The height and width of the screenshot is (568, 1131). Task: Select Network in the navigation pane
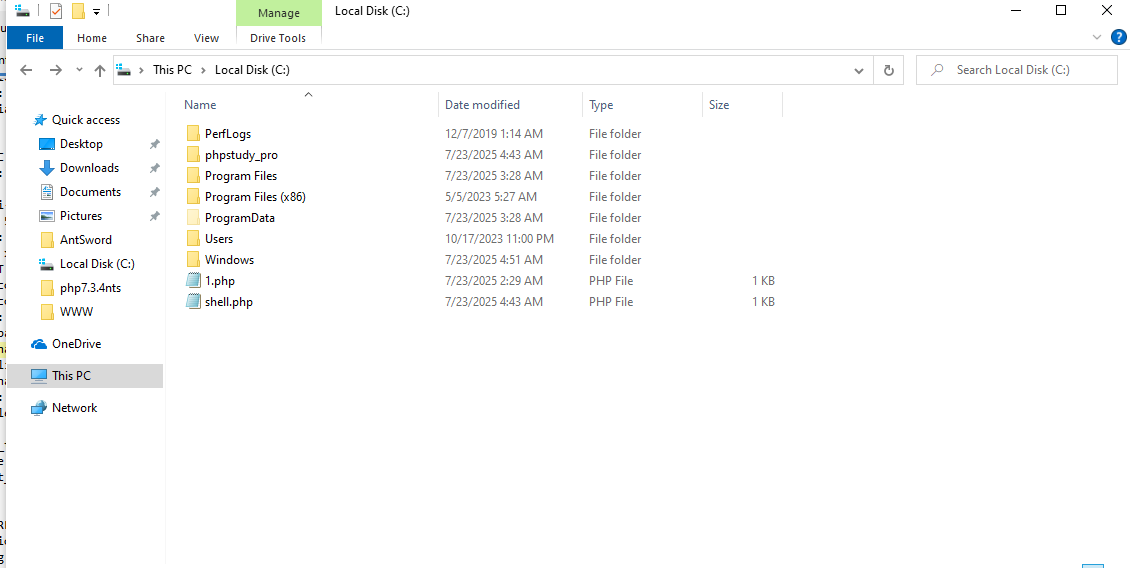coord(74,408)
